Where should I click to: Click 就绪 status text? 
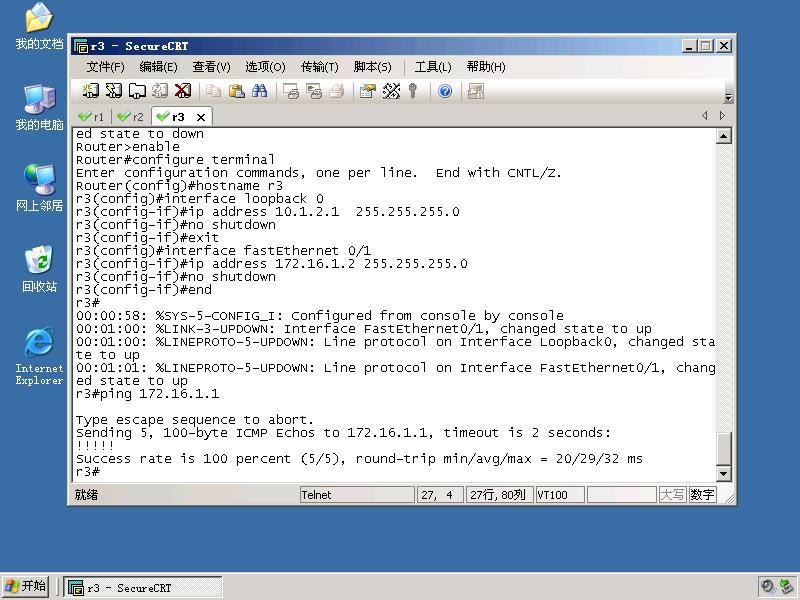[x=86, y=494]
